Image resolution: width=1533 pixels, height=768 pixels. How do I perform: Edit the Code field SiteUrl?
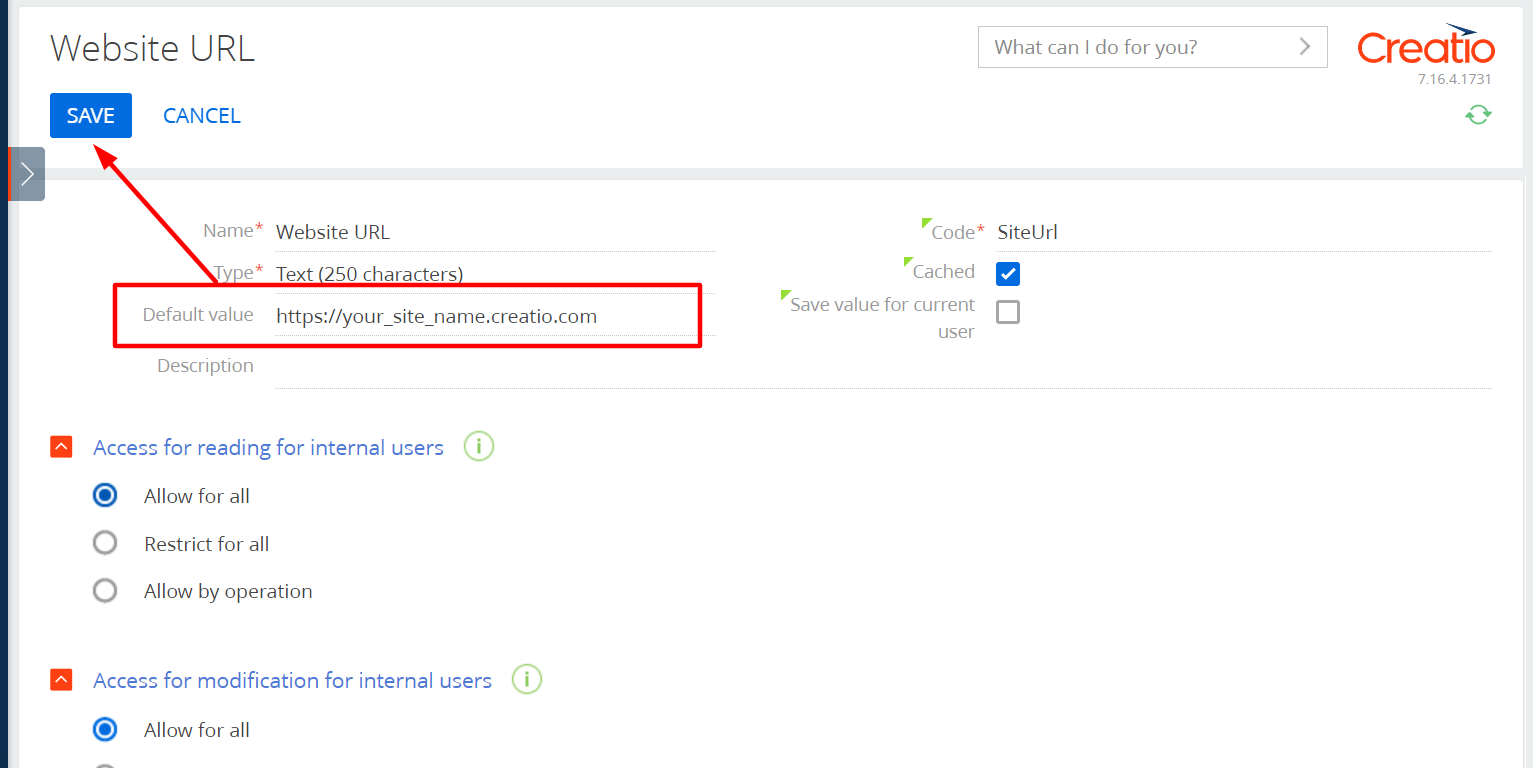(x=1244, y=232)
